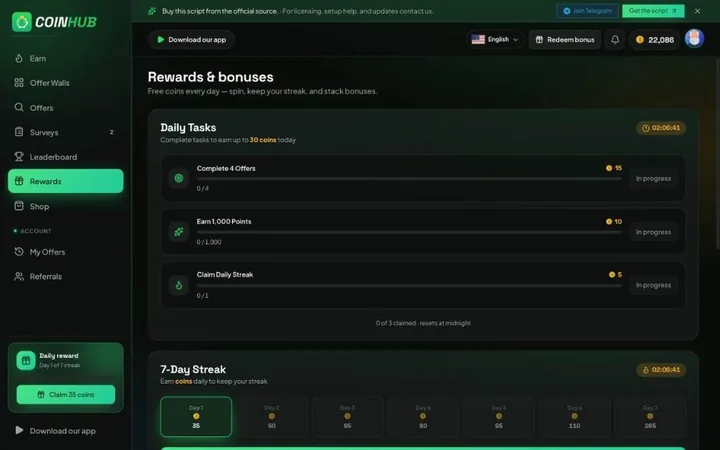Click the US flag icon
This screenshot has height=450, width=720.
[x=478, y=39]
